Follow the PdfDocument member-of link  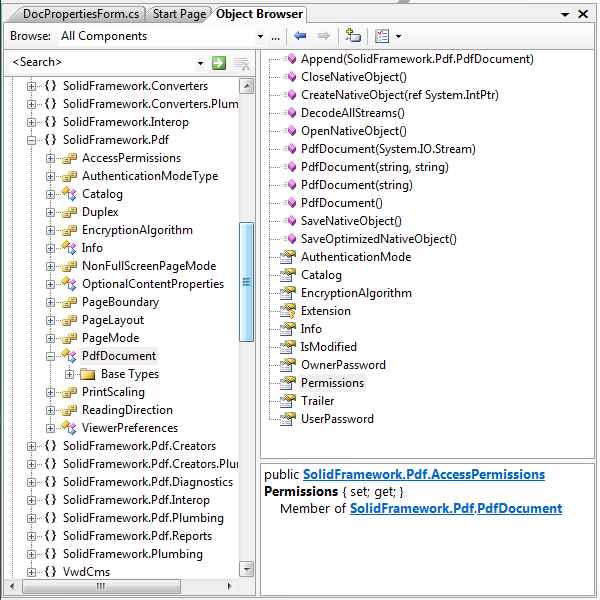(519, 508)
